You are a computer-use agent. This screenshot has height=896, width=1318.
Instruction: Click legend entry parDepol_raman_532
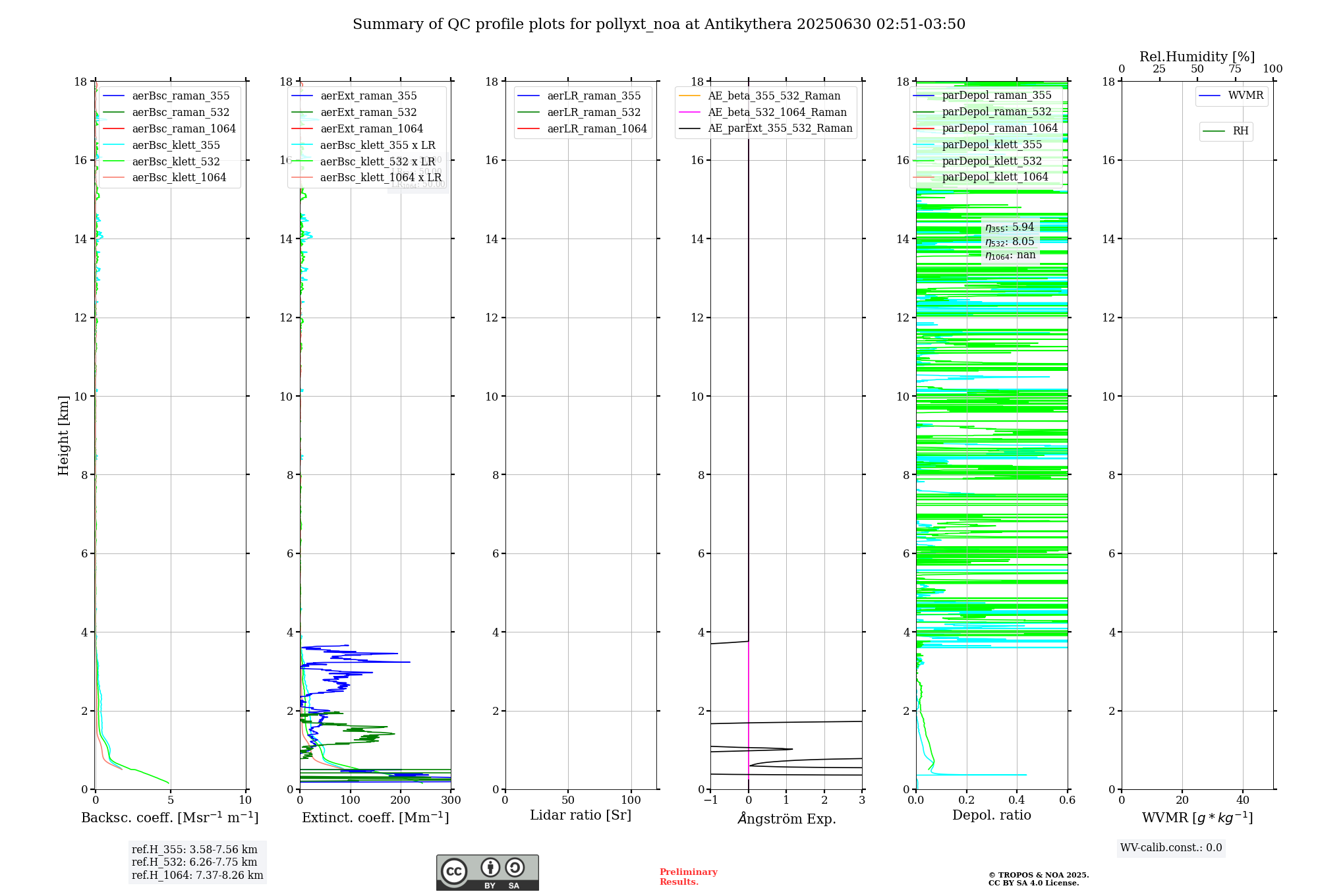pos(996,112)
